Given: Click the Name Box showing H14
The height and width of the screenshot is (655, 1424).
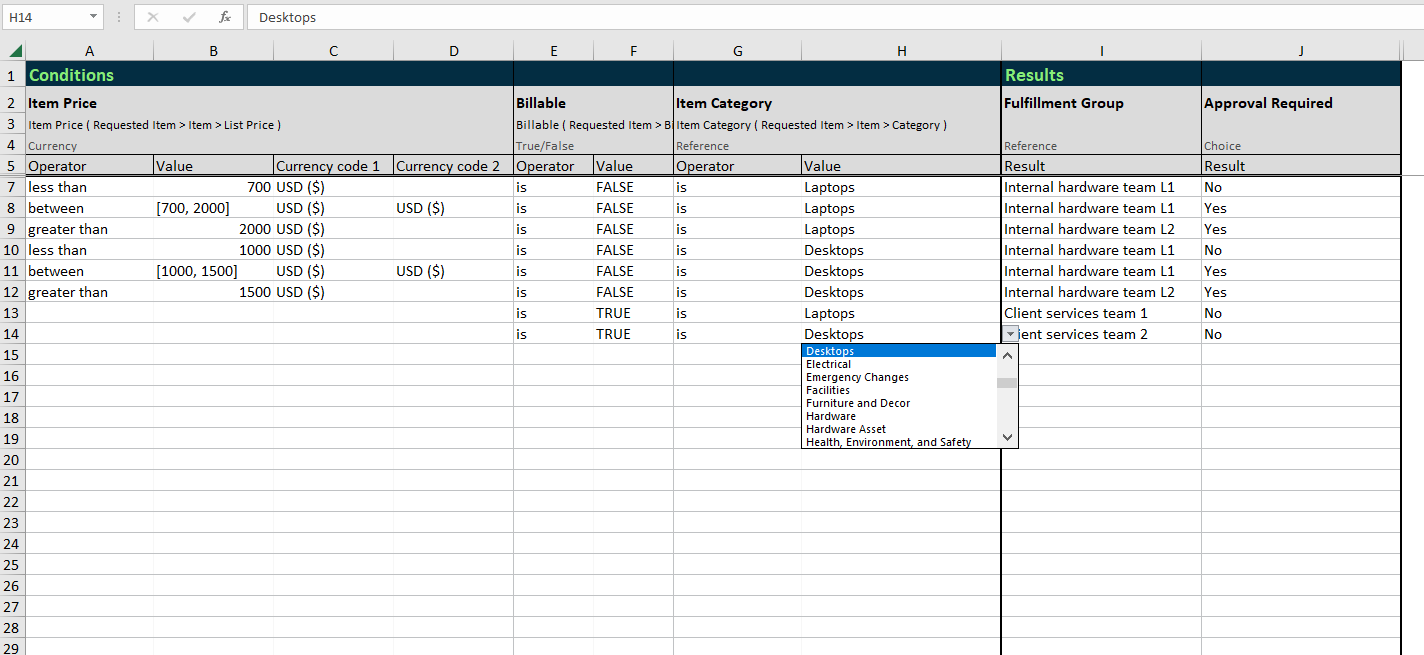Looking at the screenshot, I should point(45,17).
